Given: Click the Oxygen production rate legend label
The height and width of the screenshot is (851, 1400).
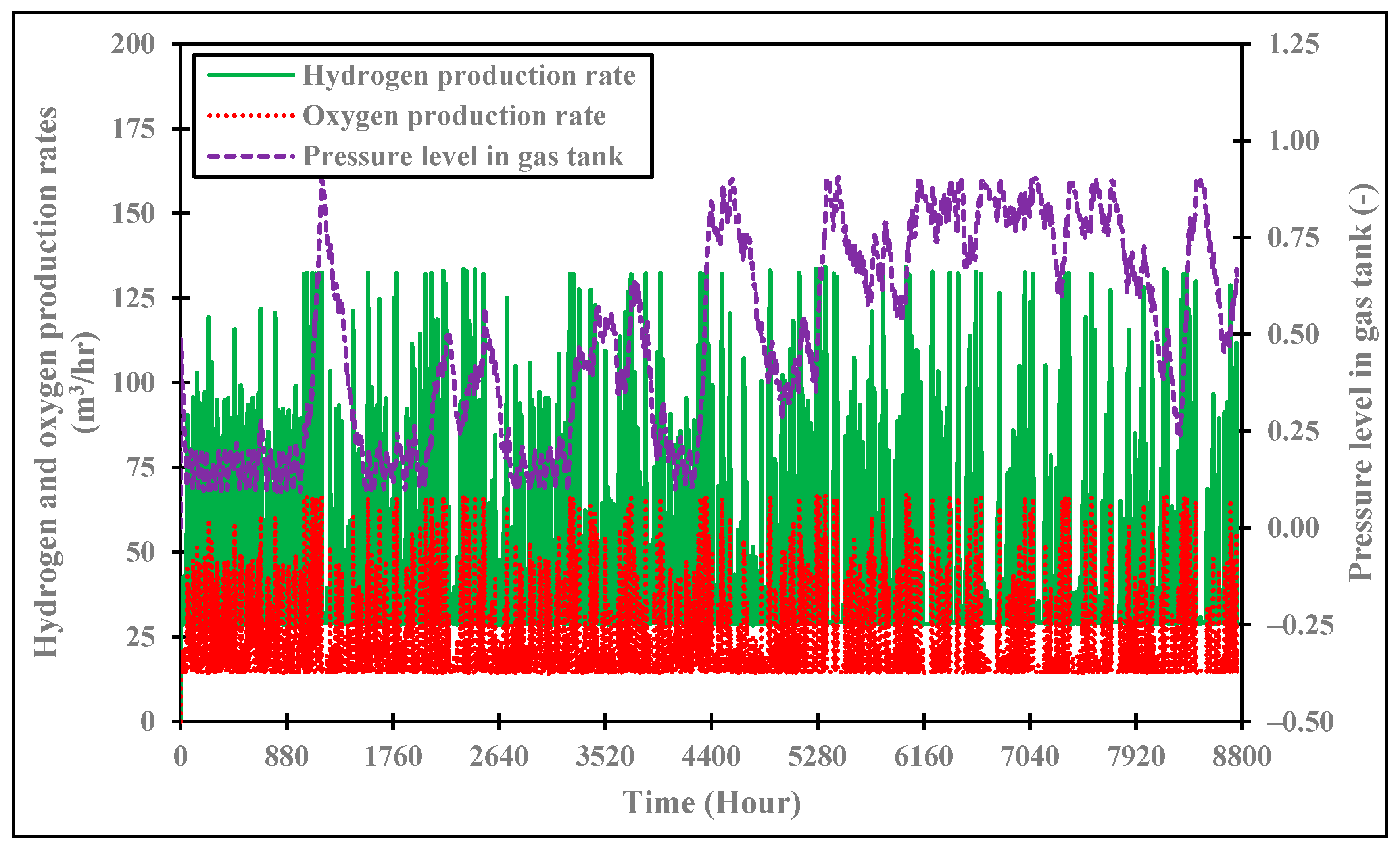Looking at the screenshot, I should click(x=454, y=116).
